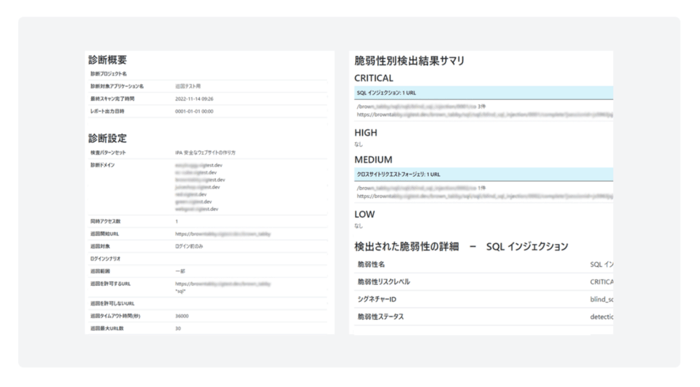Screen dimensions: 700x387
Task: Select the 巡回開始URL label
Action: tap(104, 234)
